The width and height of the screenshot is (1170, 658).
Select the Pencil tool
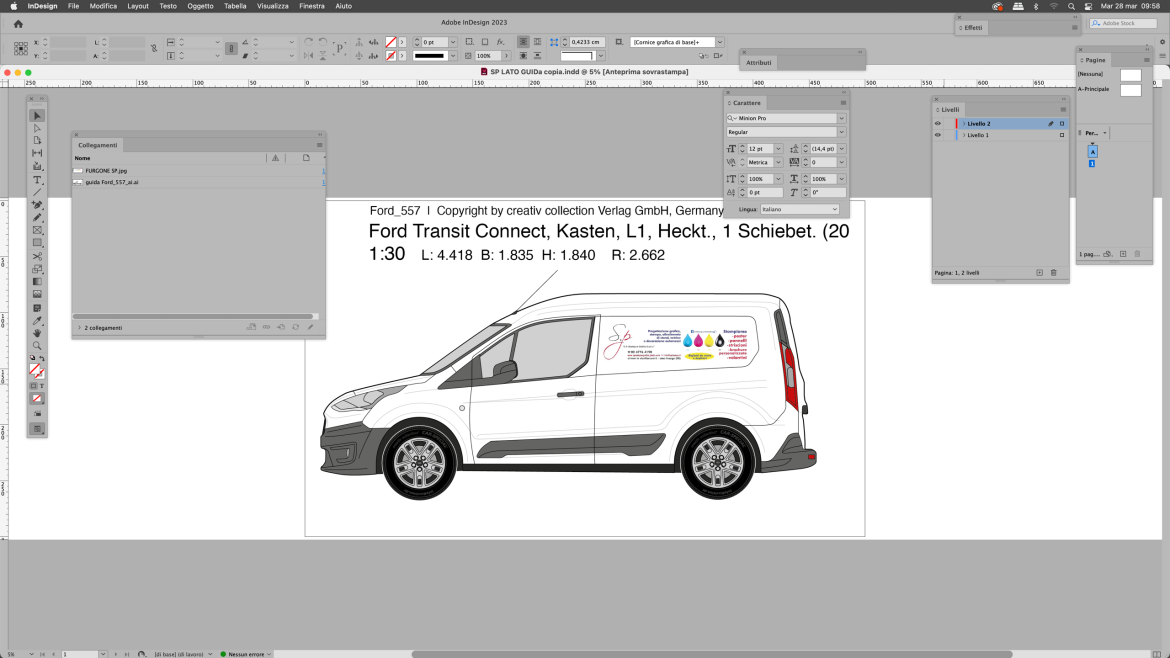(37, 217)
